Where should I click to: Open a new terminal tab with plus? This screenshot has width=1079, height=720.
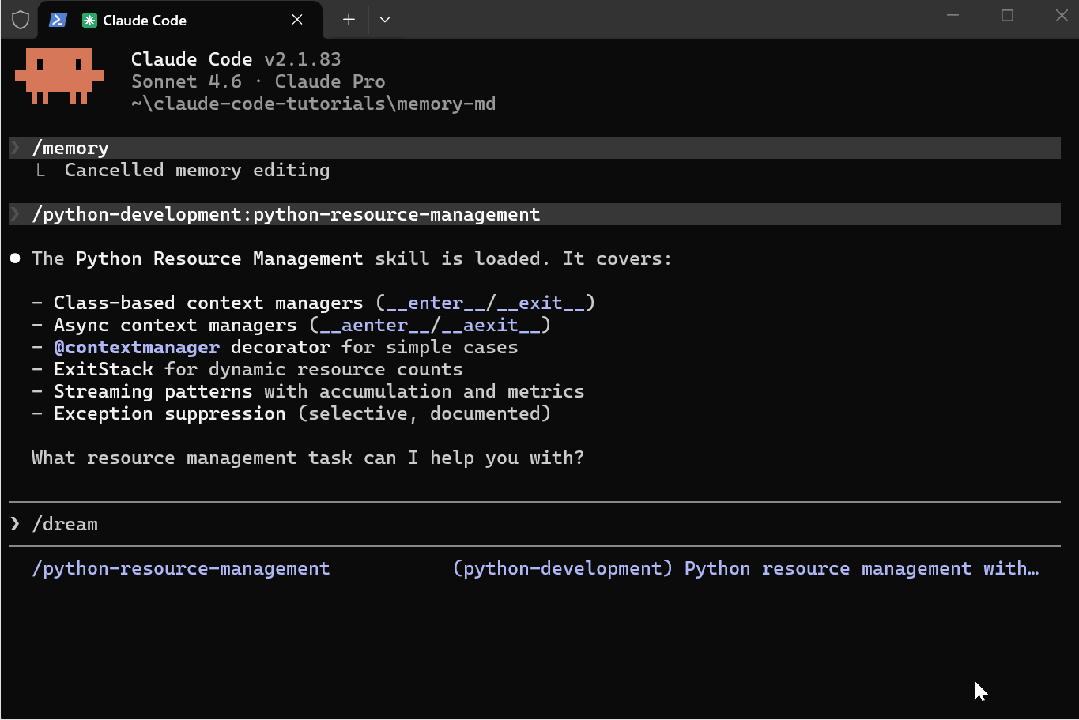(348, 20)
